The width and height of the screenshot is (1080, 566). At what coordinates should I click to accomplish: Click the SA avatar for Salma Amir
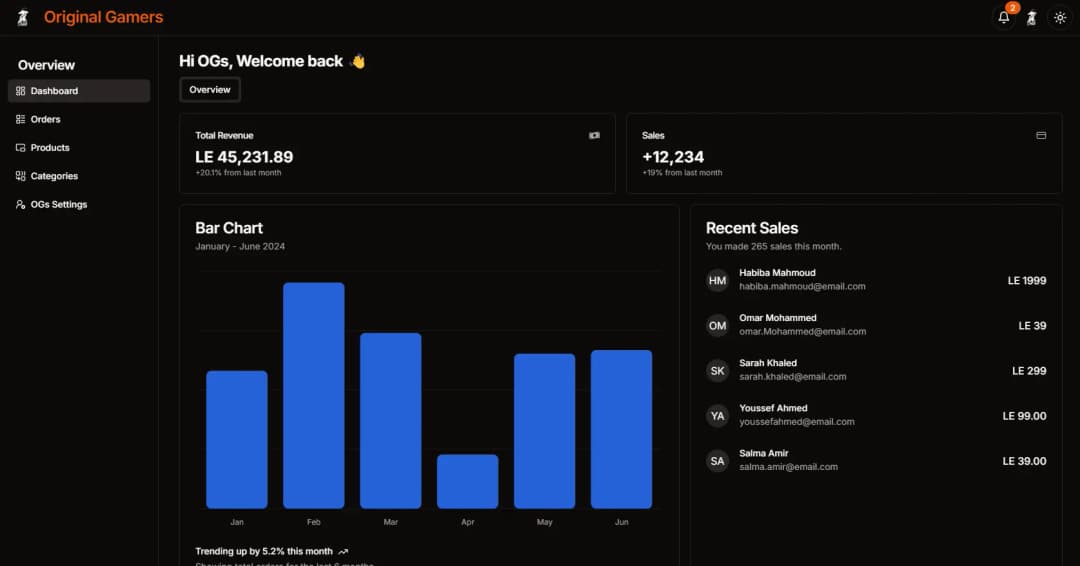tap(717, 461)
